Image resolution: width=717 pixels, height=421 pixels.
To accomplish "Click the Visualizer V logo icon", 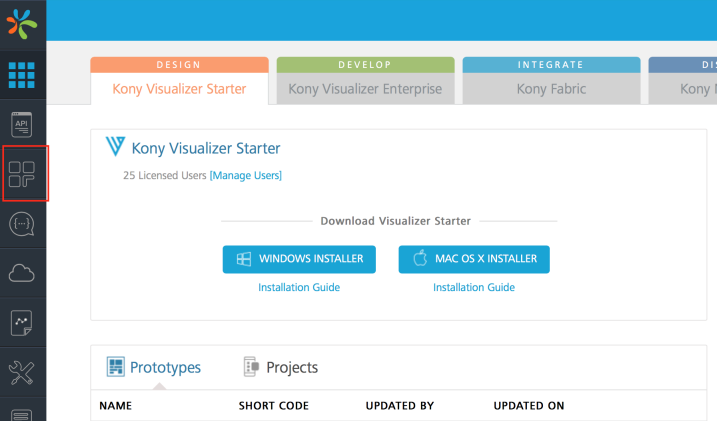I will tap(115, 147).
